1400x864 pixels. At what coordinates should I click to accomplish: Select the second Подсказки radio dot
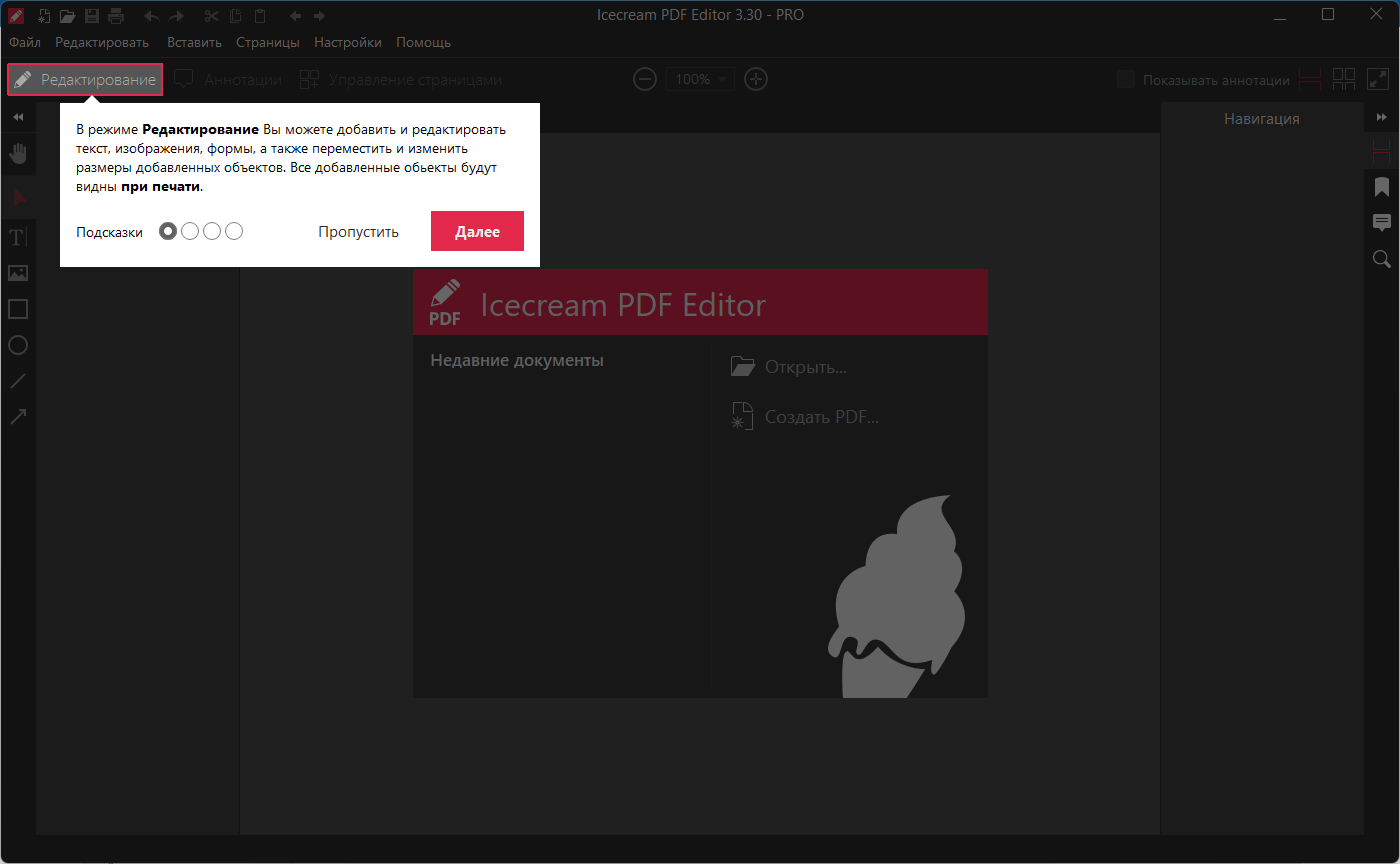coord(190,231)
